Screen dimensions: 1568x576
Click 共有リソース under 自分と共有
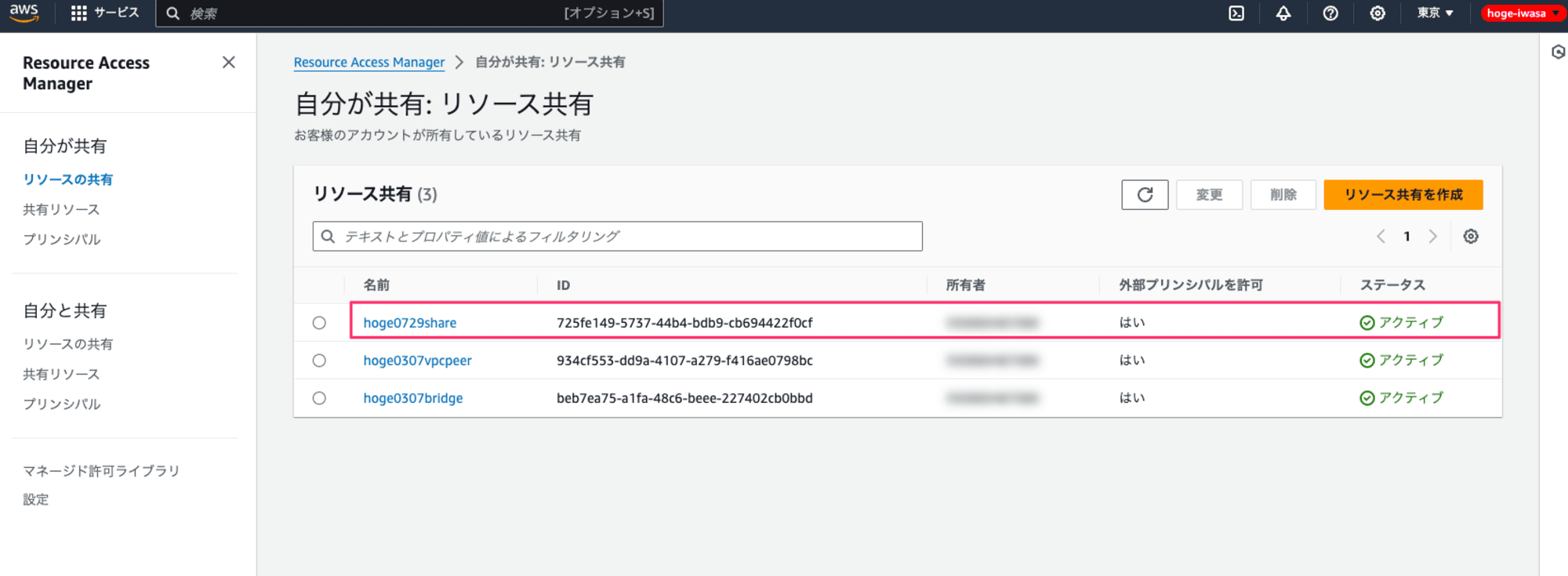tap(61, 374)
